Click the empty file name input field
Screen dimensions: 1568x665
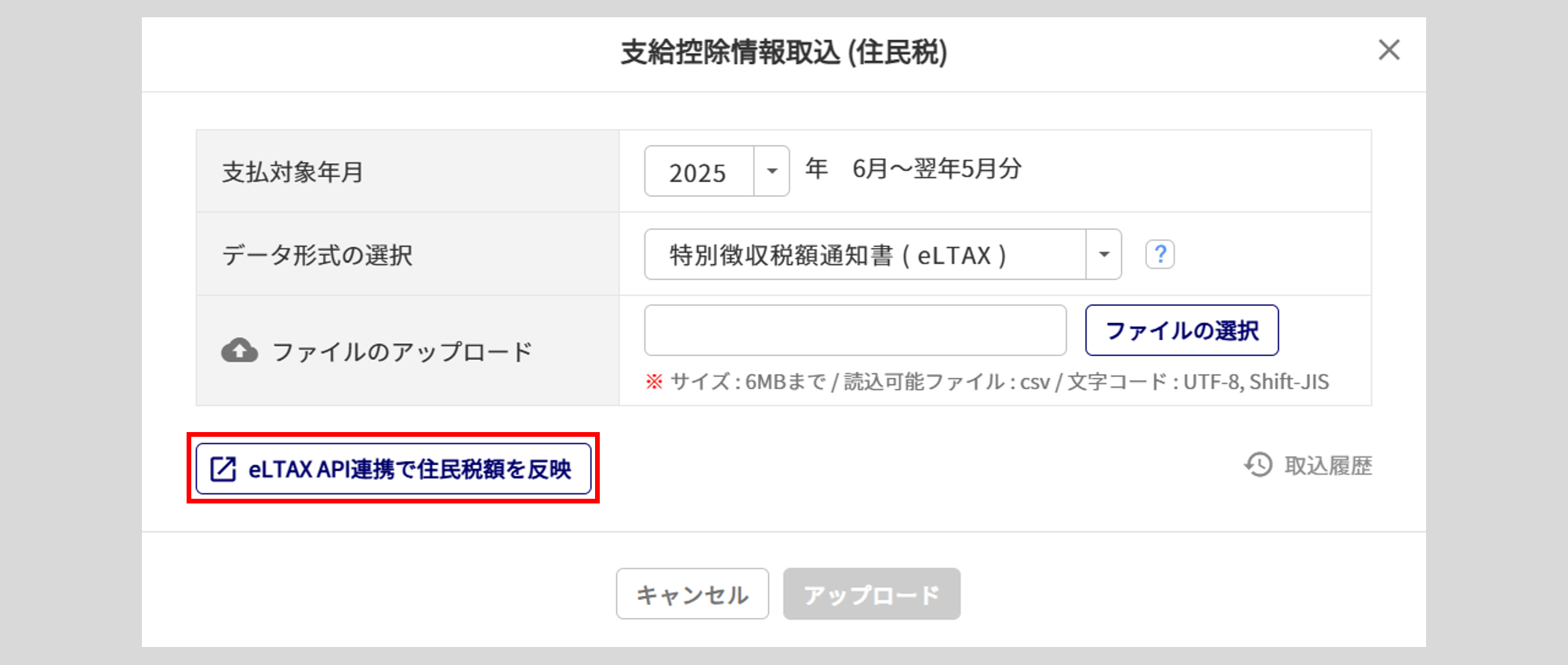855,330
